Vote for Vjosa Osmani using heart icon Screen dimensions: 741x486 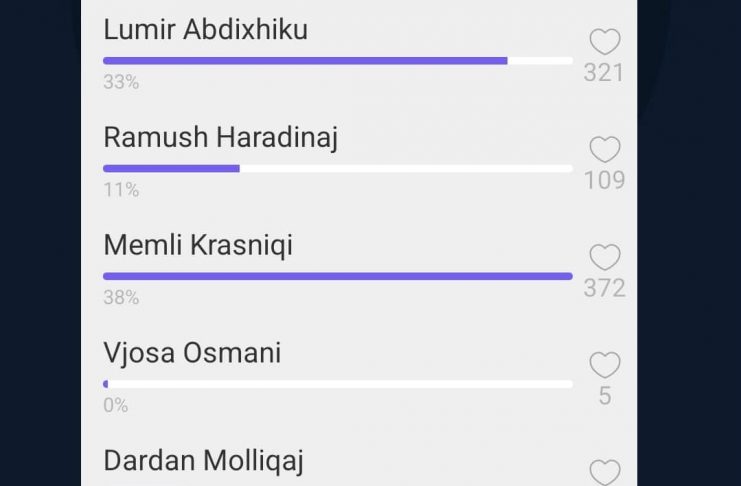coord(604,365)
